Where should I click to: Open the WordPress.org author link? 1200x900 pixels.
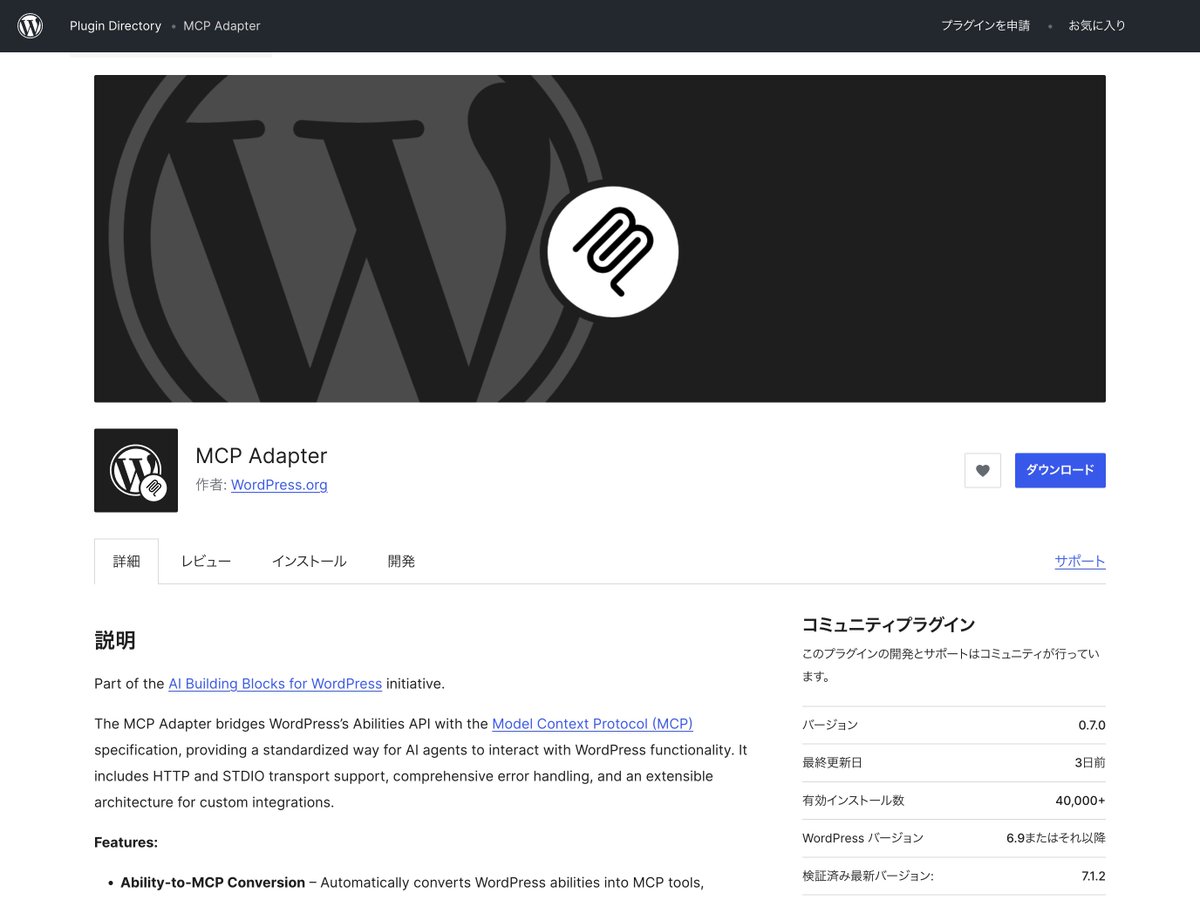[279, 485]
